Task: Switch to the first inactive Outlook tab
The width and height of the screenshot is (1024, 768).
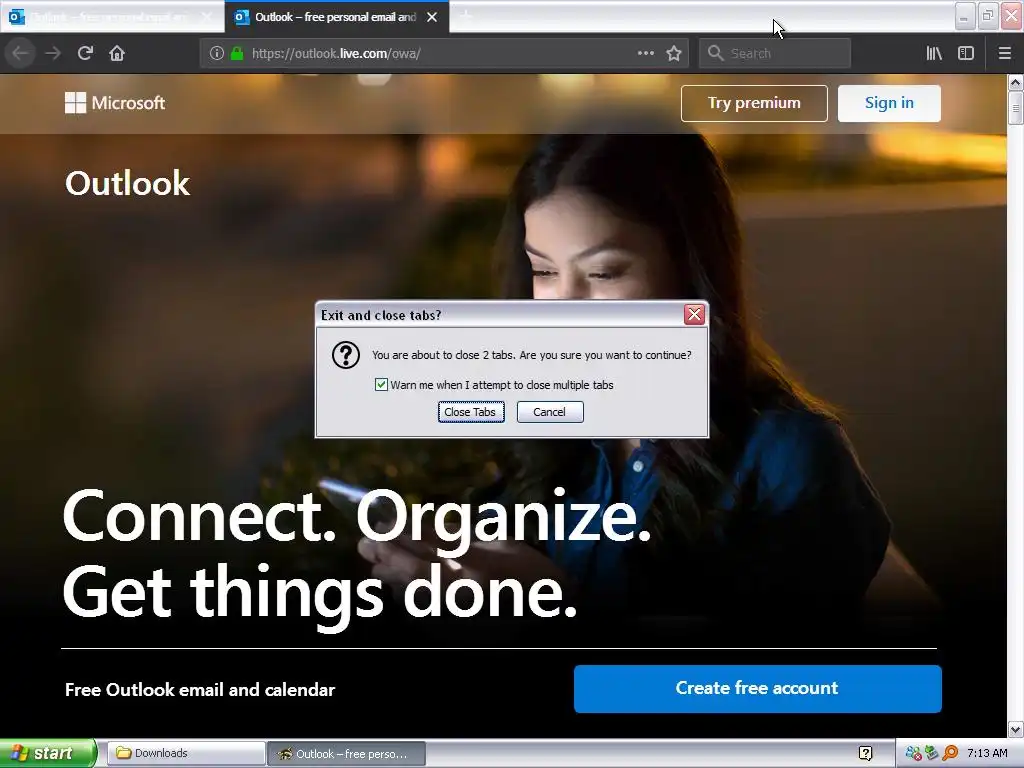Action: (111, 17)
